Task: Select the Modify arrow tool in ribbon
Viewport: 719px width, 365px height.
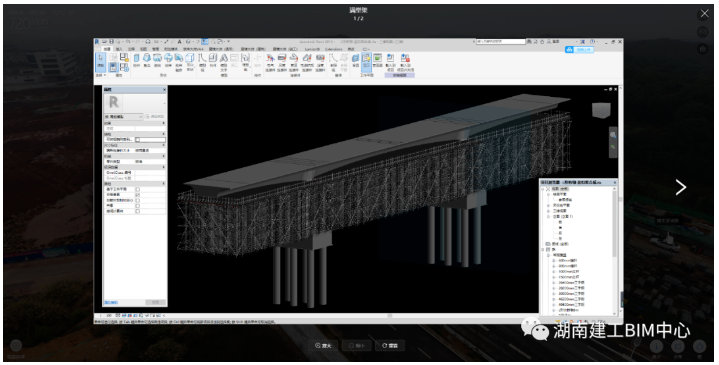Action: click(x=100, y=62)
